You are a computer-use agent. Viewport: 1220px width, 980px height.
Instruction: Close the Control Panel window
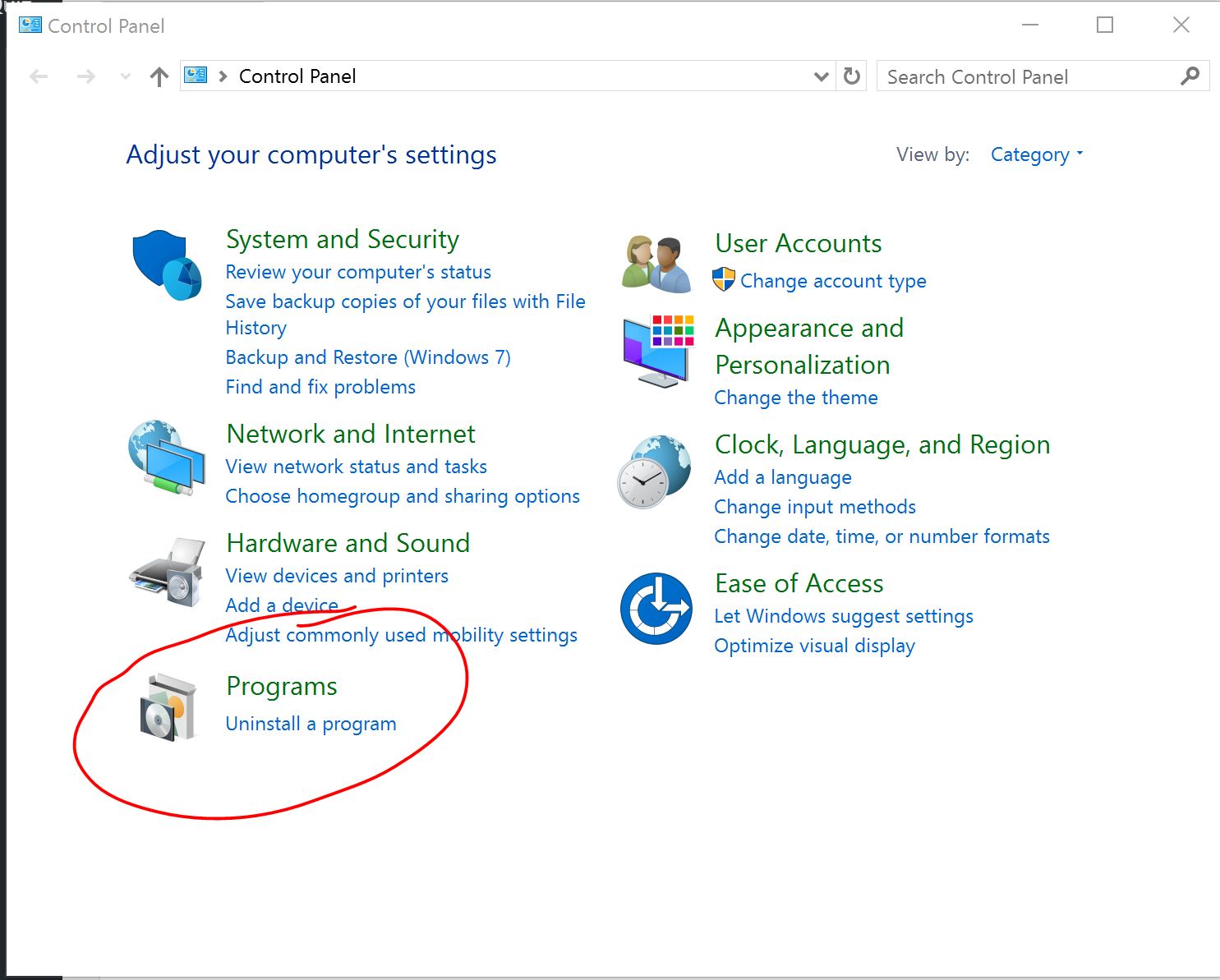click(1181, 25)
